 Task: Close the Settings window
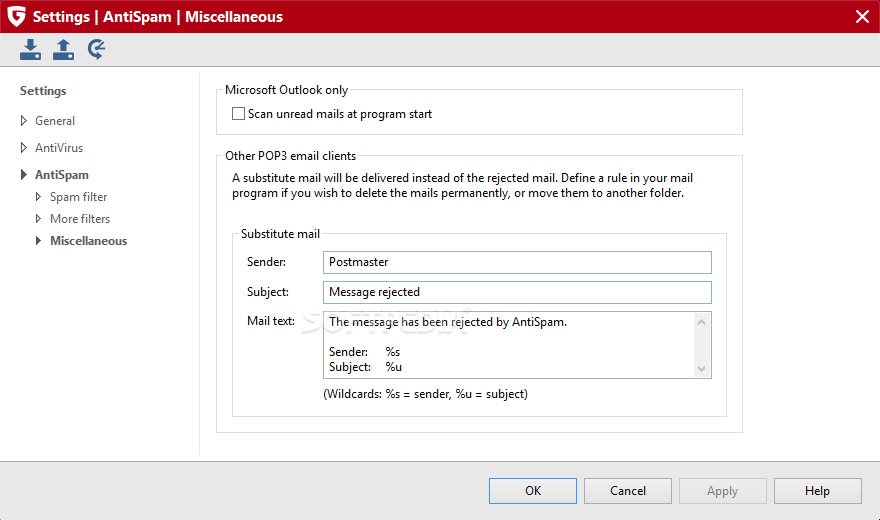(x=862, y=16)
